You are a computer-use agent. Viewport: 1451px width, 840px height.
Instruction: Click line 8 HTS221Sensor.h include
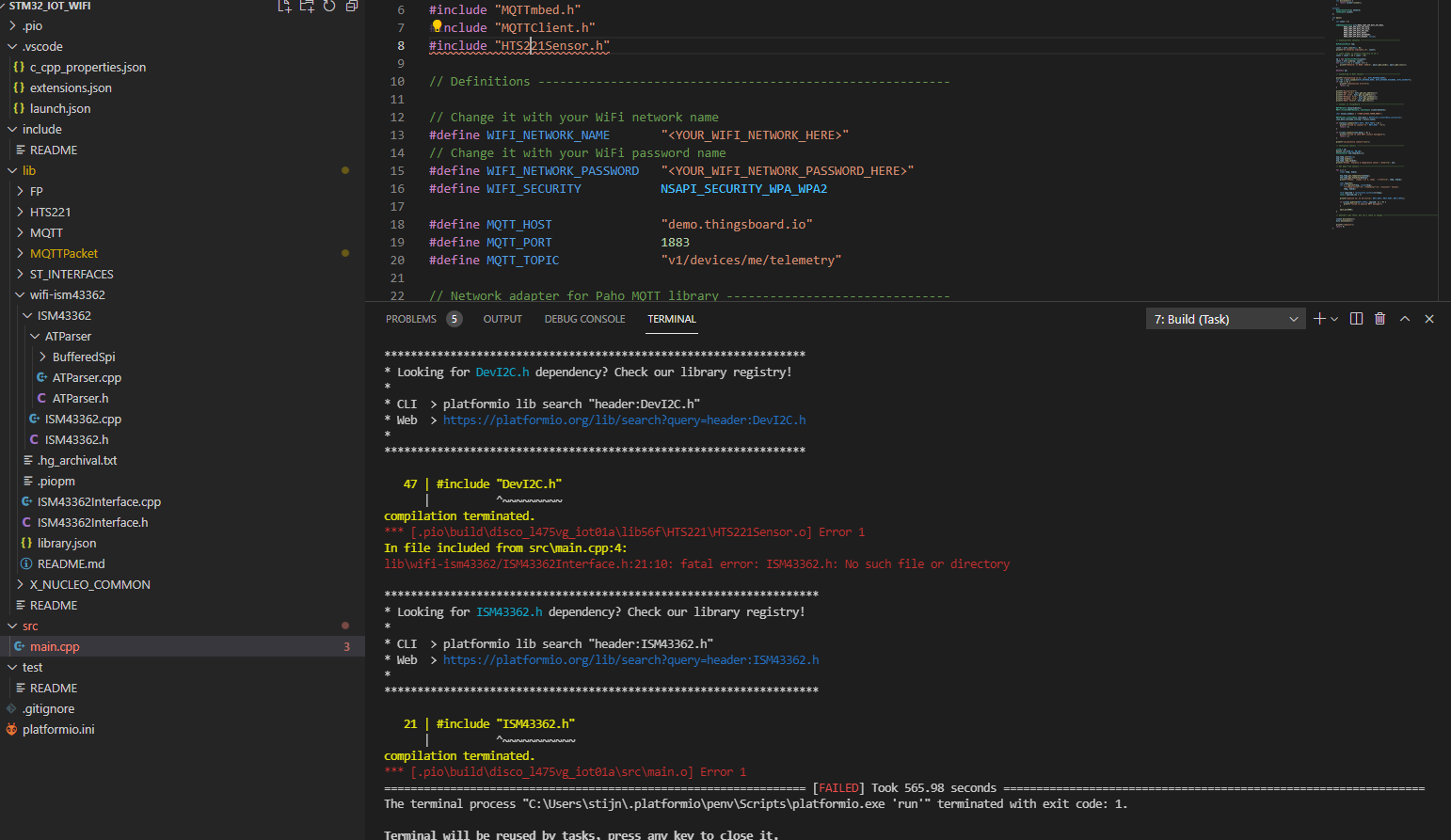[x=519, y=46]
